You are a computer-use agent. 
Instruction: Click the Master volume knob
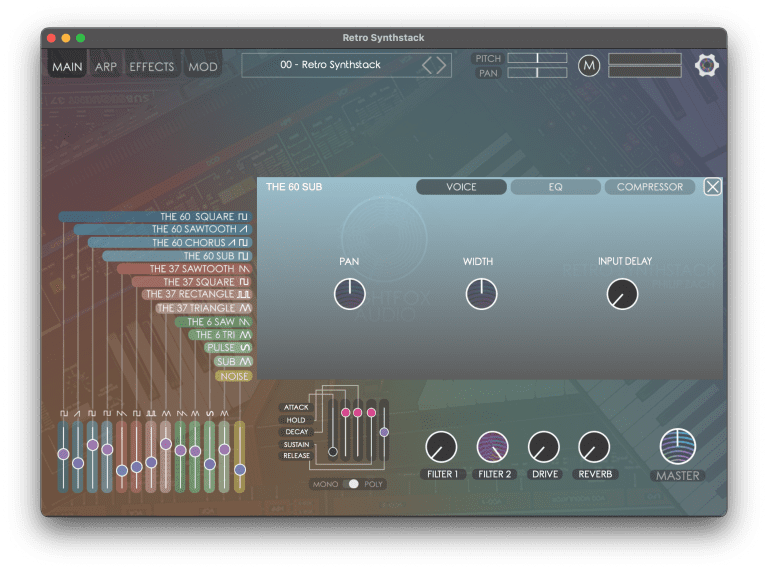(678, 446)
